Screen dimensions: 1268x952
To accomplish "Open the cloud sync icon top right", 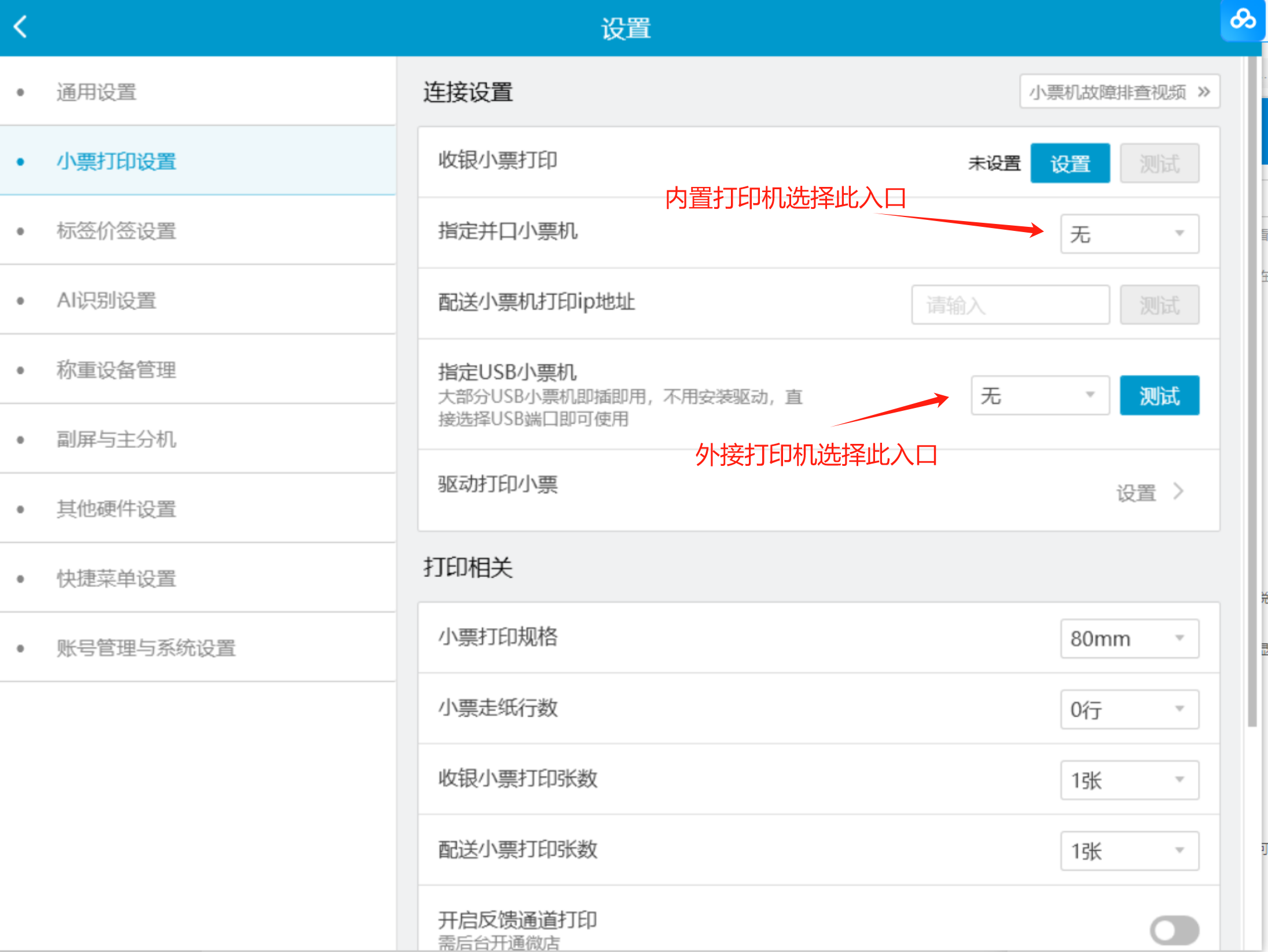I will 1243,21.
